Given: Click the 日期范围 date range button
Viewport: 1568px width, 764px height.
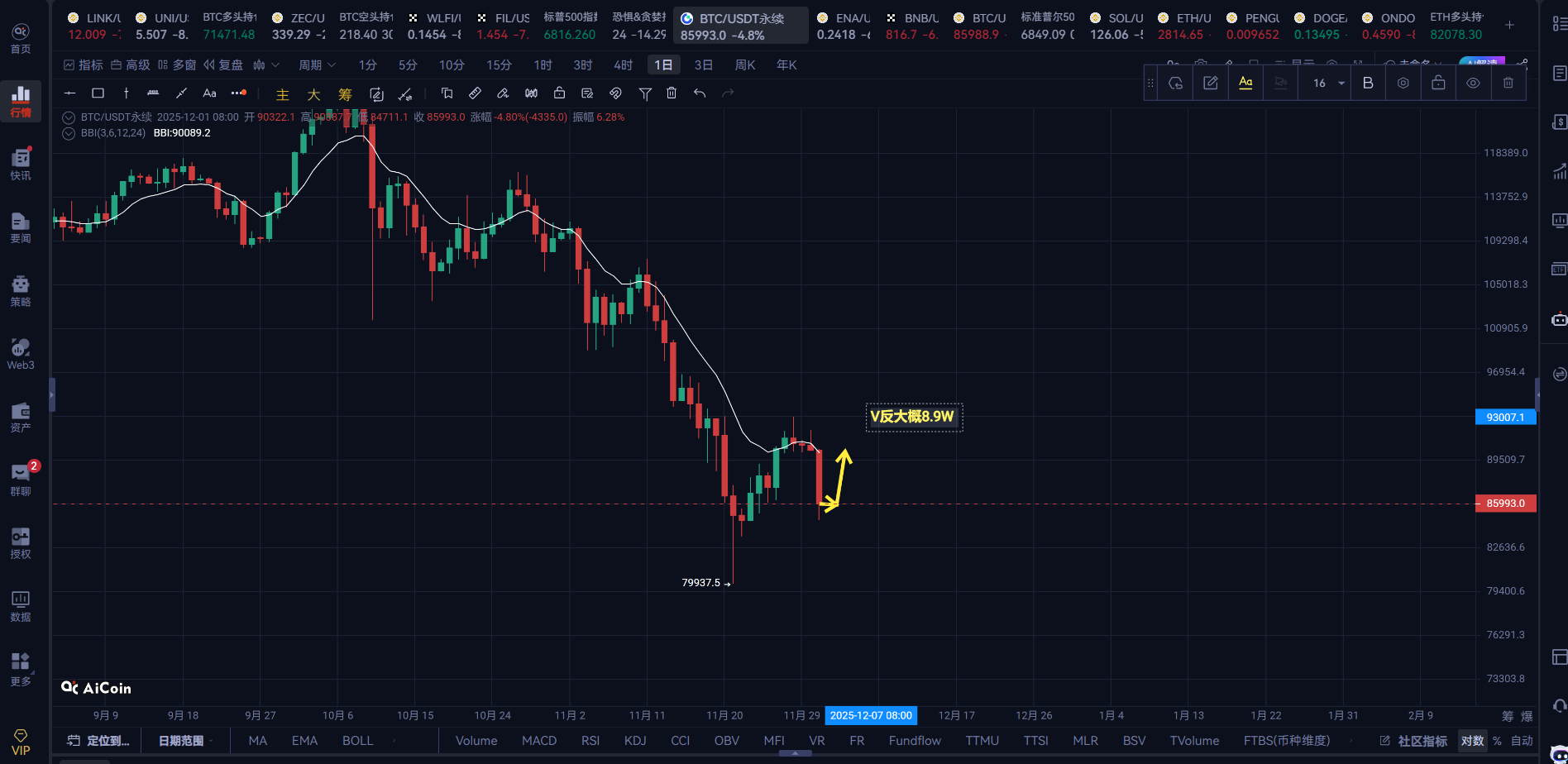Looking at the screenshot, I should [x=181, y=741].
